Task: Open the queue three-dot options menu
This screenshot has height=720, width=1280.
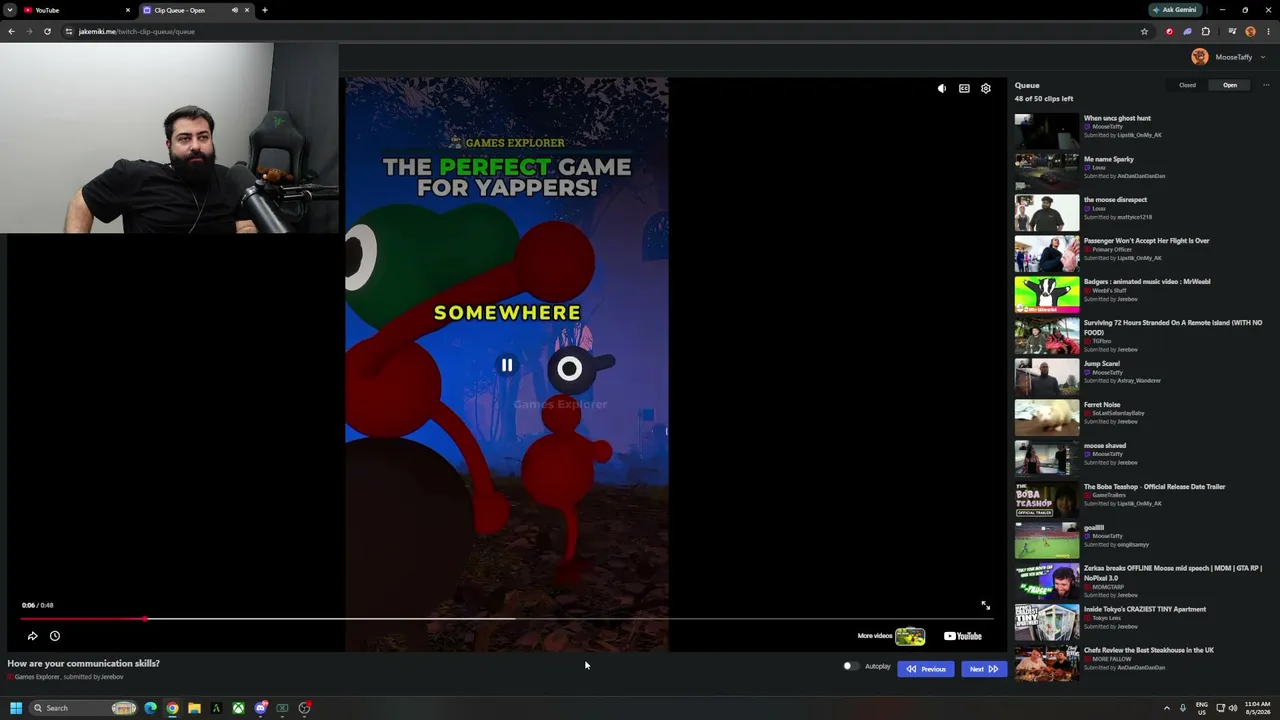Action: pos(1266,85)
